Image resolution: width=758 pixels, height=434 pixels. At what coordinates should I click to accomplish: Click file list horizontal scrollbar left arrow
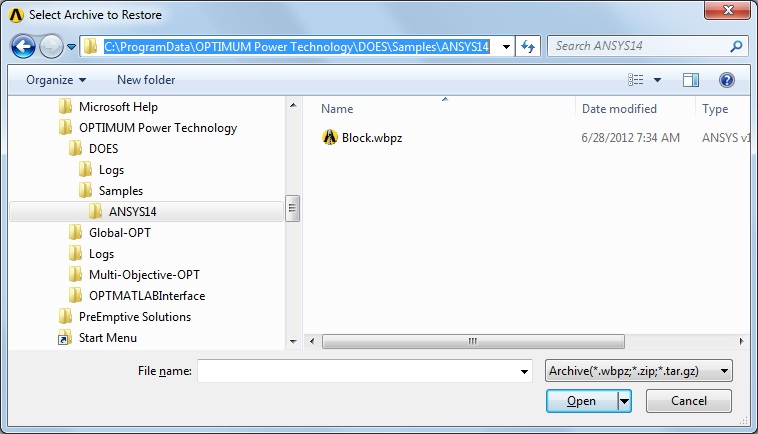point(312,341)
